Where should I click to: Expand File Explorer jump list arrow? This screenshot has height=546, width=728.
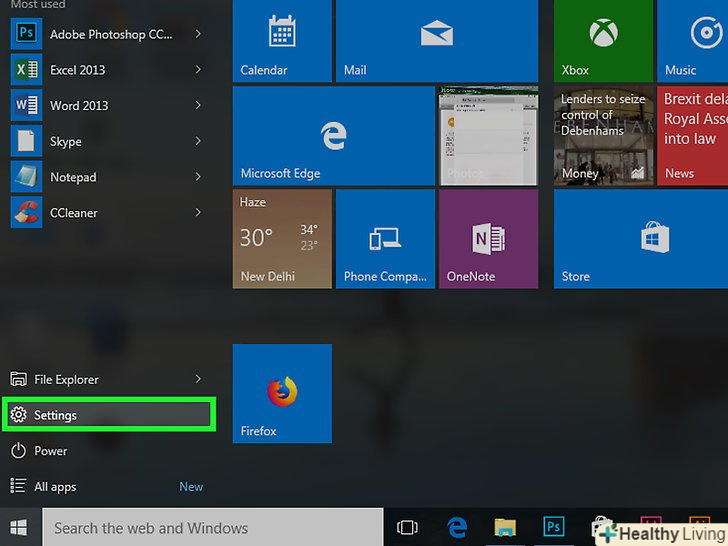pos(198,379)
